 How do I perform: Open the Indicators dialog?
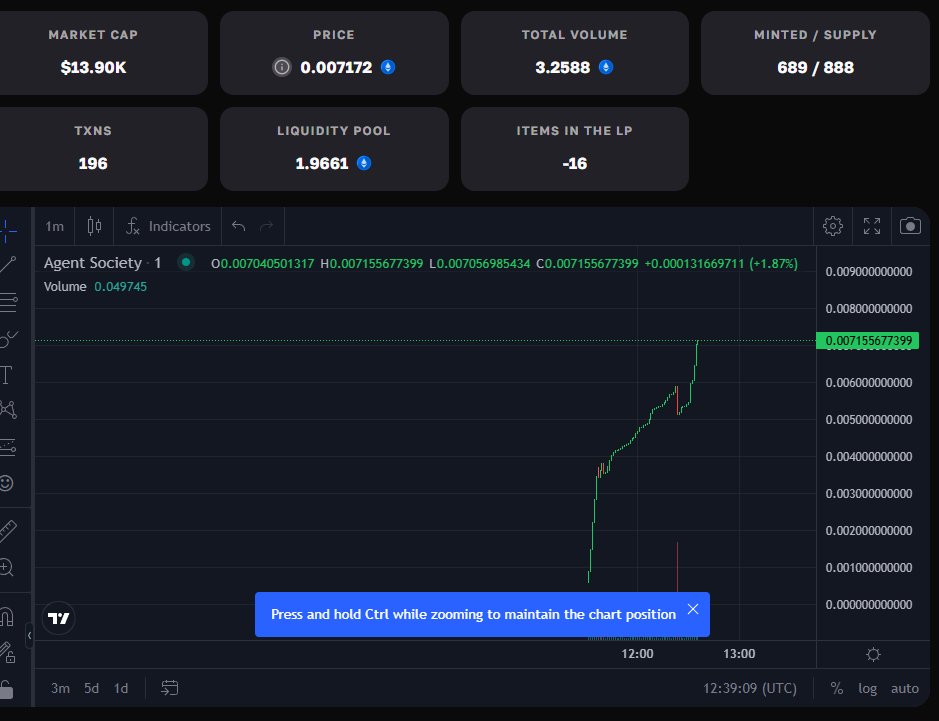click(x=168, y=226)
